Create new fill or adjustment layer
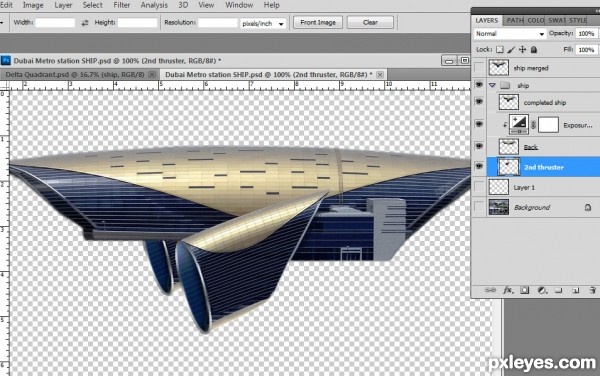This screenshot has width=600, height=376. (x=541, y=290)
